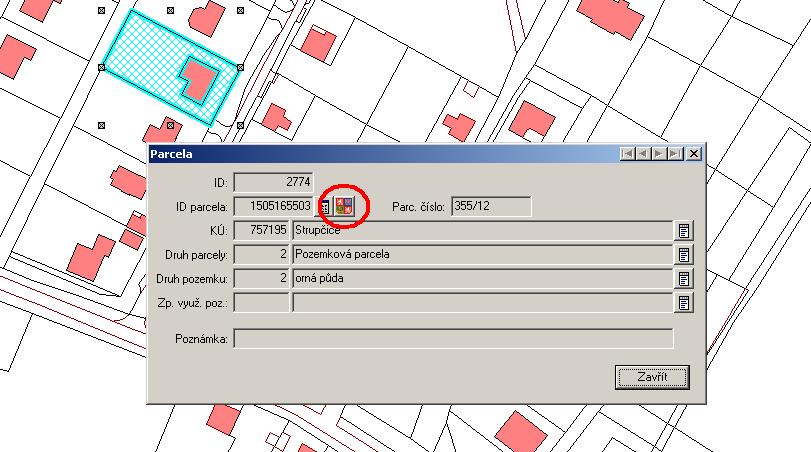Image resolution: width=811 pixels, height=452 pixels.
Task: Open the list icon on the KÚ row
Action: point(684,231)
